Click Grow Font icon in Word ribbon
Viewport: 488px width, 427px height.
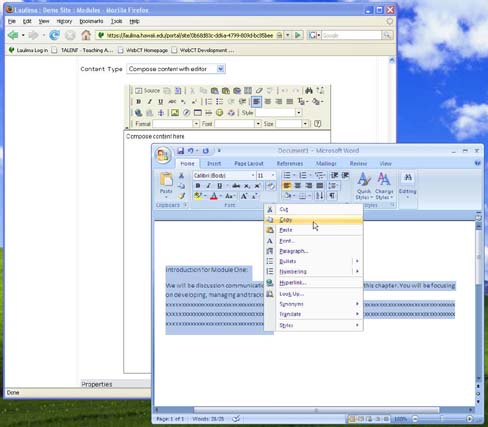coord(244,196)
